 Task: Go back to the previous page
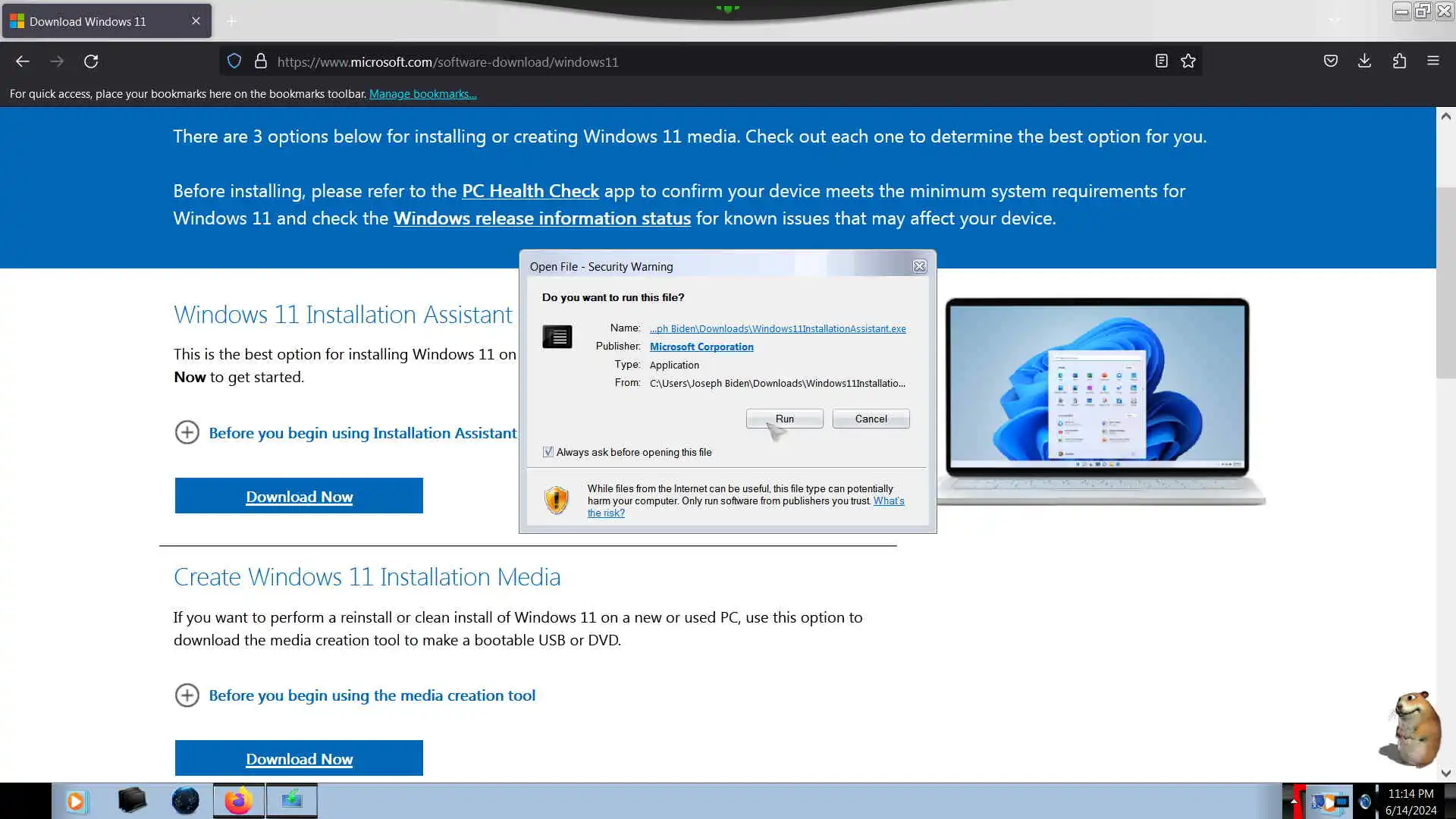(x=23, y=61)
